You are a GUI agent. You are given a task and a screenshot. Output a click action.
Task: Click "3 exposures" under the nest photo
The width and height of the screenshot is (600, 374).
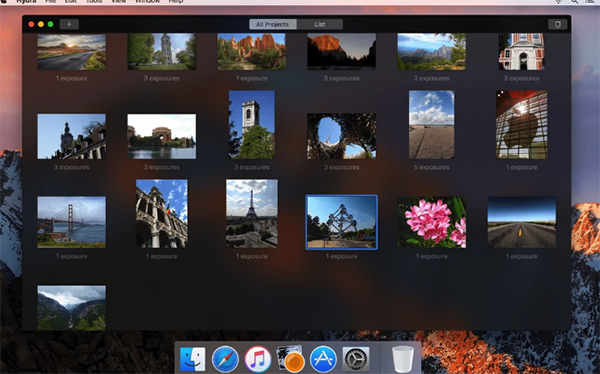point(341,167)
